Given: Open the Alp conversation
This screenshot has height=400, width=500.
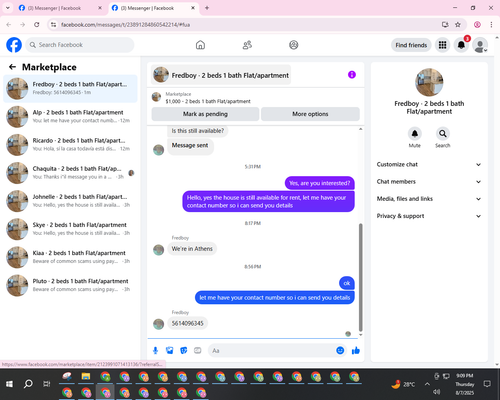Looking at the screenshot, I should pyautogui.click(x=70, y=117).
